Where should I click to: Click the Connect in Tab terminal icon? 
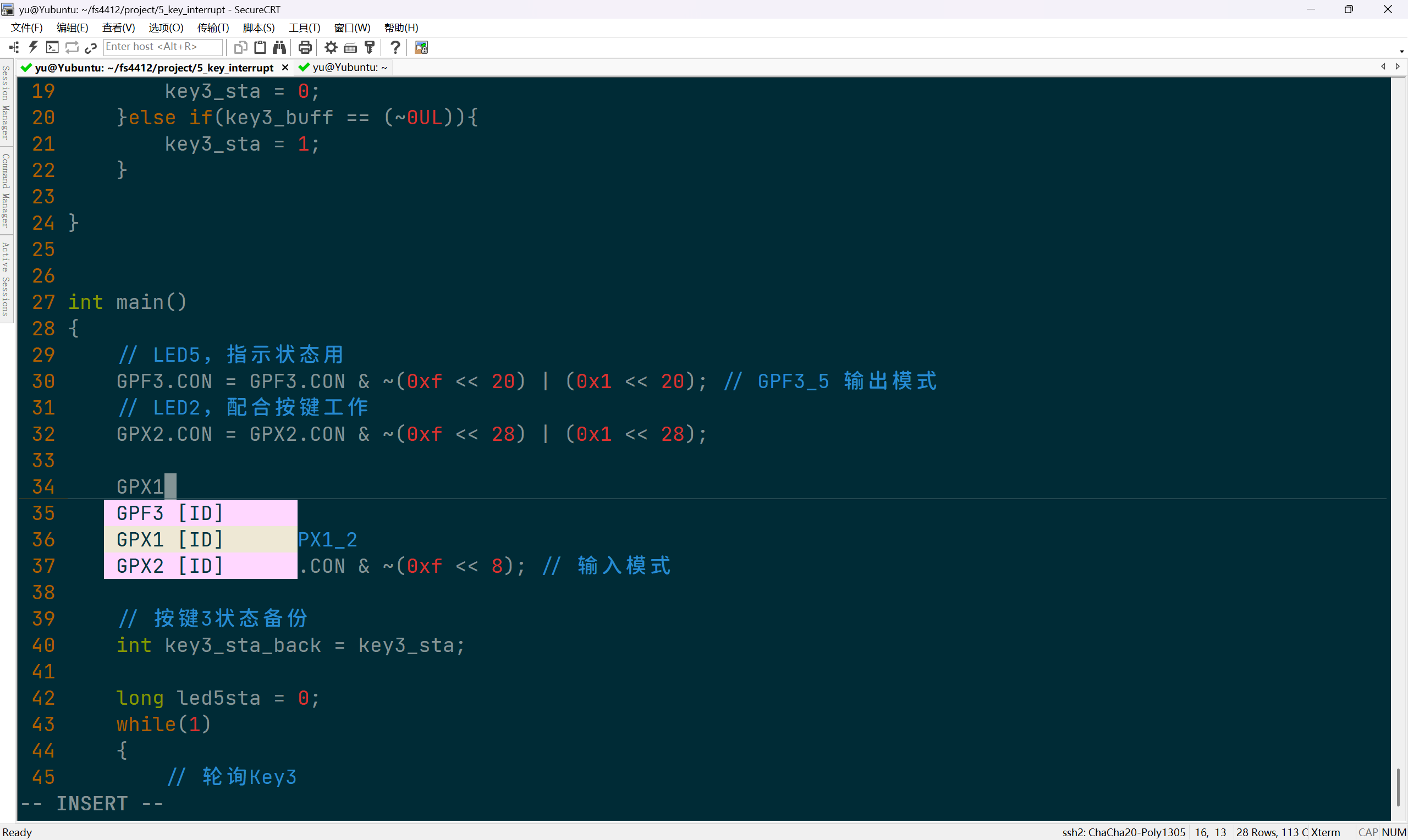tap(53, 47)
